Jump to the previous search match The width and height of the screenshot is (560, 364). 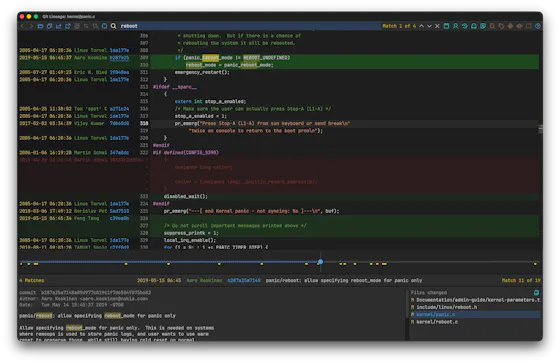[x=421, y=26]
